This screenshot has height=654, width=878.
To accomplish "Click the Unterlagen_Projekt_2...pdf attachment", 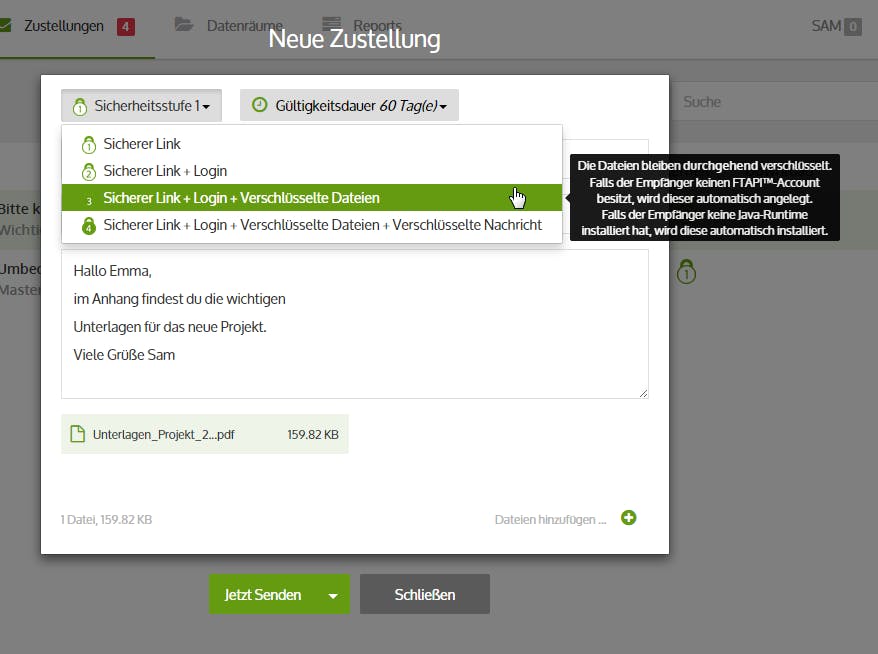I will click(x=204, y=434).
